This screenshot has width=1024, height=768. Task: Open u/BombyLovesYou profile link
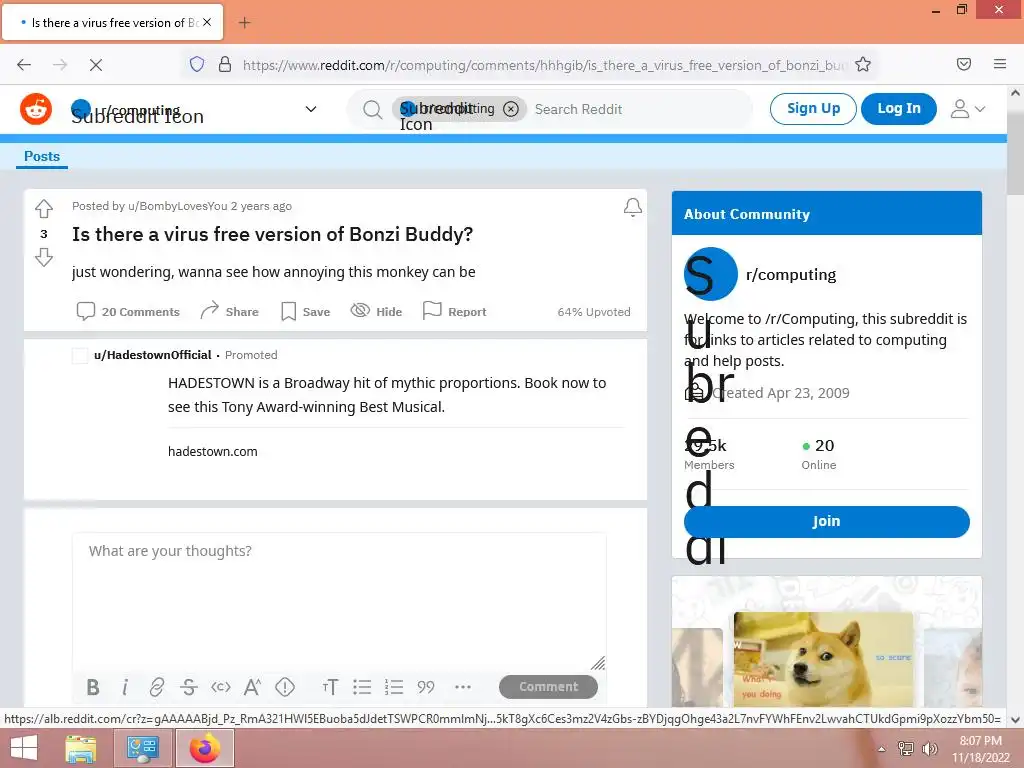(x=178, y=206)
